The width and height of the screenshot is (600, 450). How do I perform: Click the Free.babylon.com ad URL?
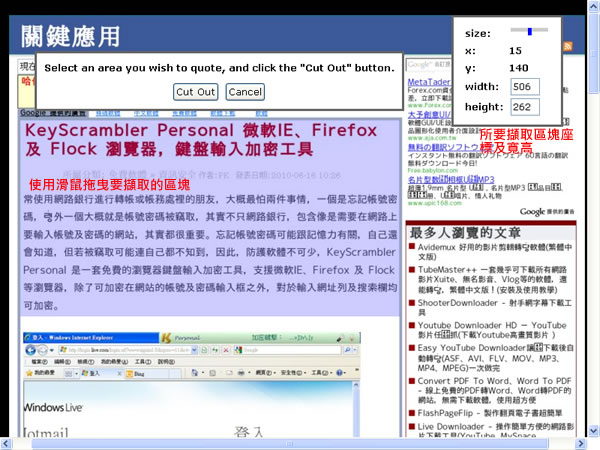pos(432,170)
